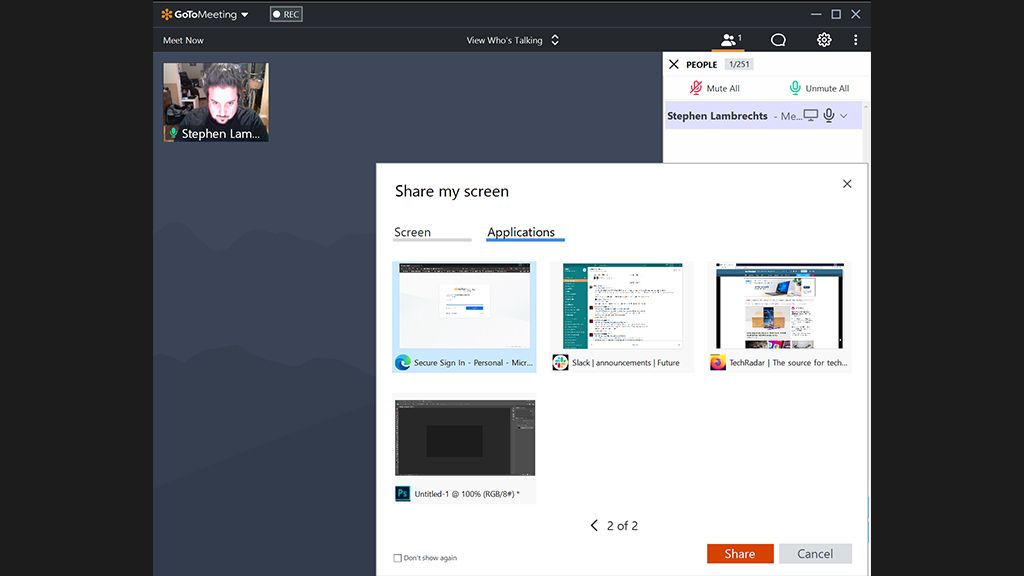
Task: Open the more options three-dot icon
Action: pos(855,39)
